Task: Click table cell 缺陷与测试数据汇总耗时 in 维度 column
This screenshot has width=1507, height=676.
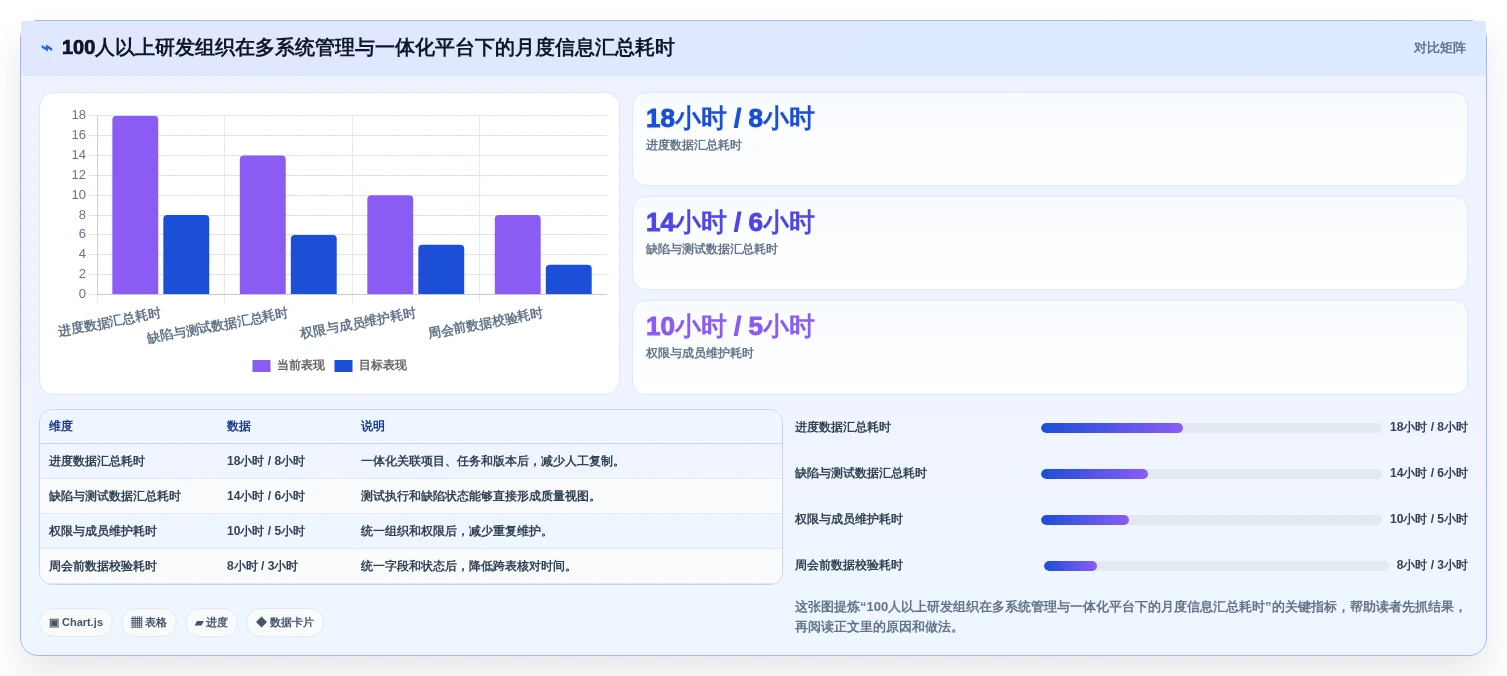Action: (115, 497)
